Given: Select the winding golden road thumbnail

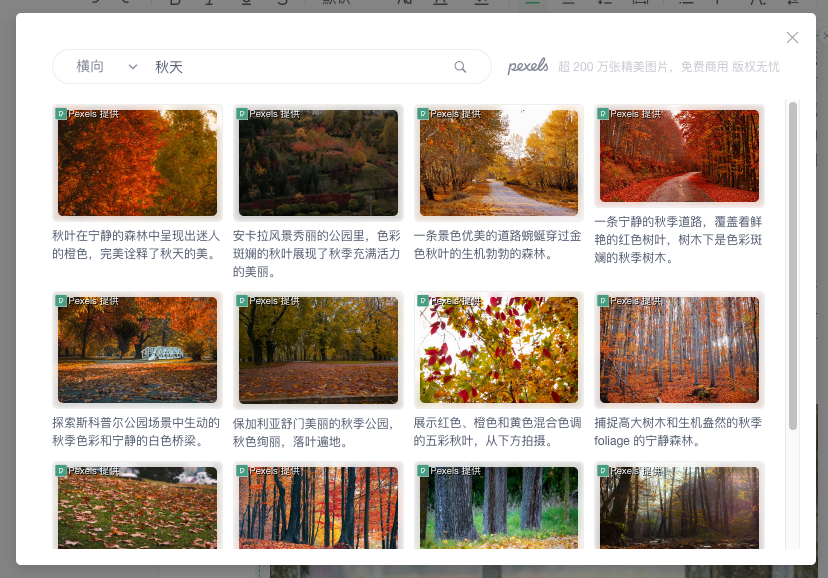Looking at the screenshot, I should coord(499,163).
